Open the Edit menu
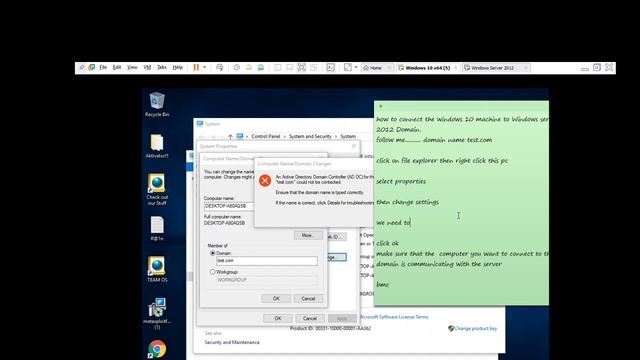This screenshot has height=360, width=640. click(117, 67)
